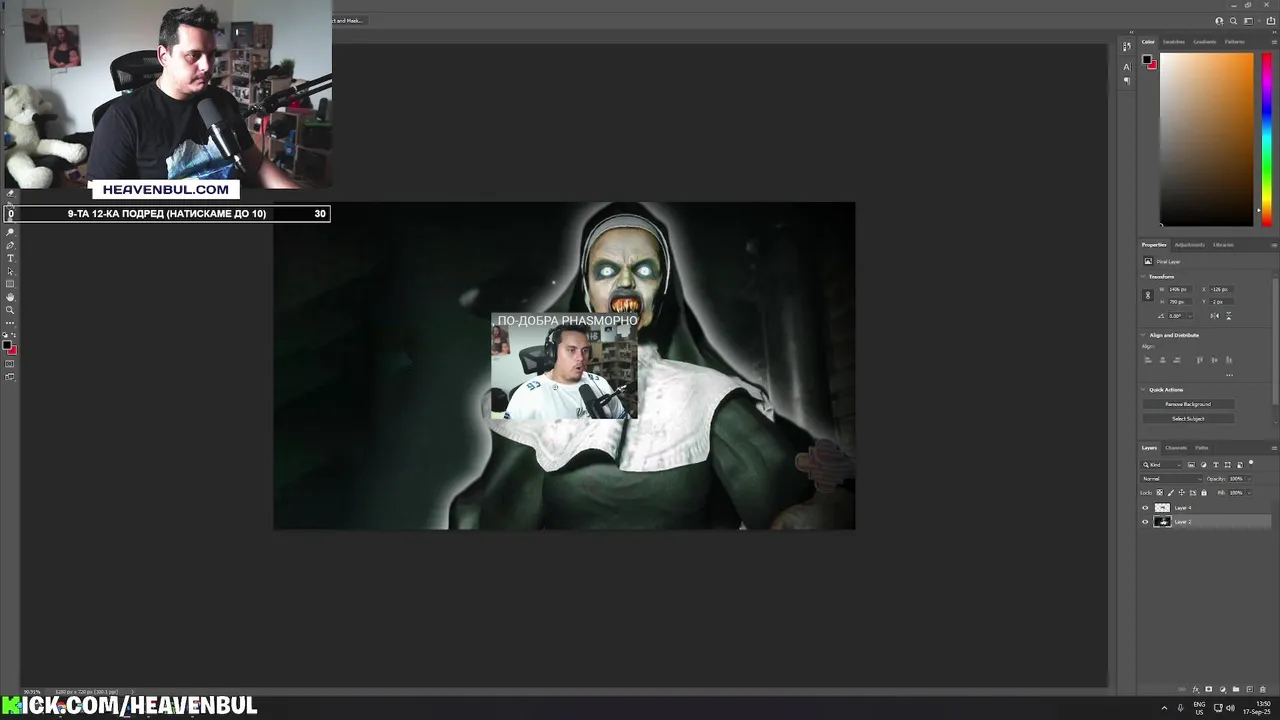
Task: Switch to the Adjustments tab
Action: click(x=1189, y=245)
